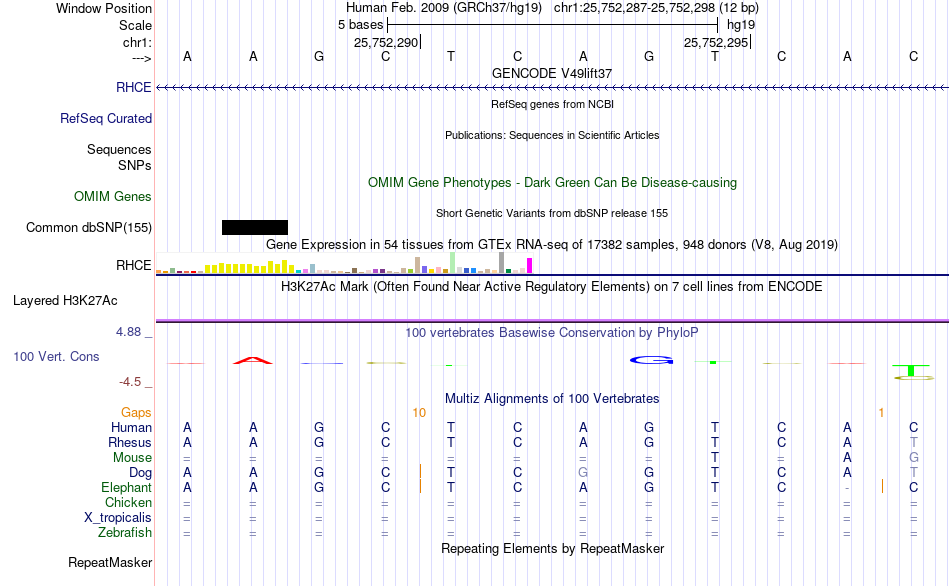
Task: Click the orange gap count 1
Action: (882, 413)
